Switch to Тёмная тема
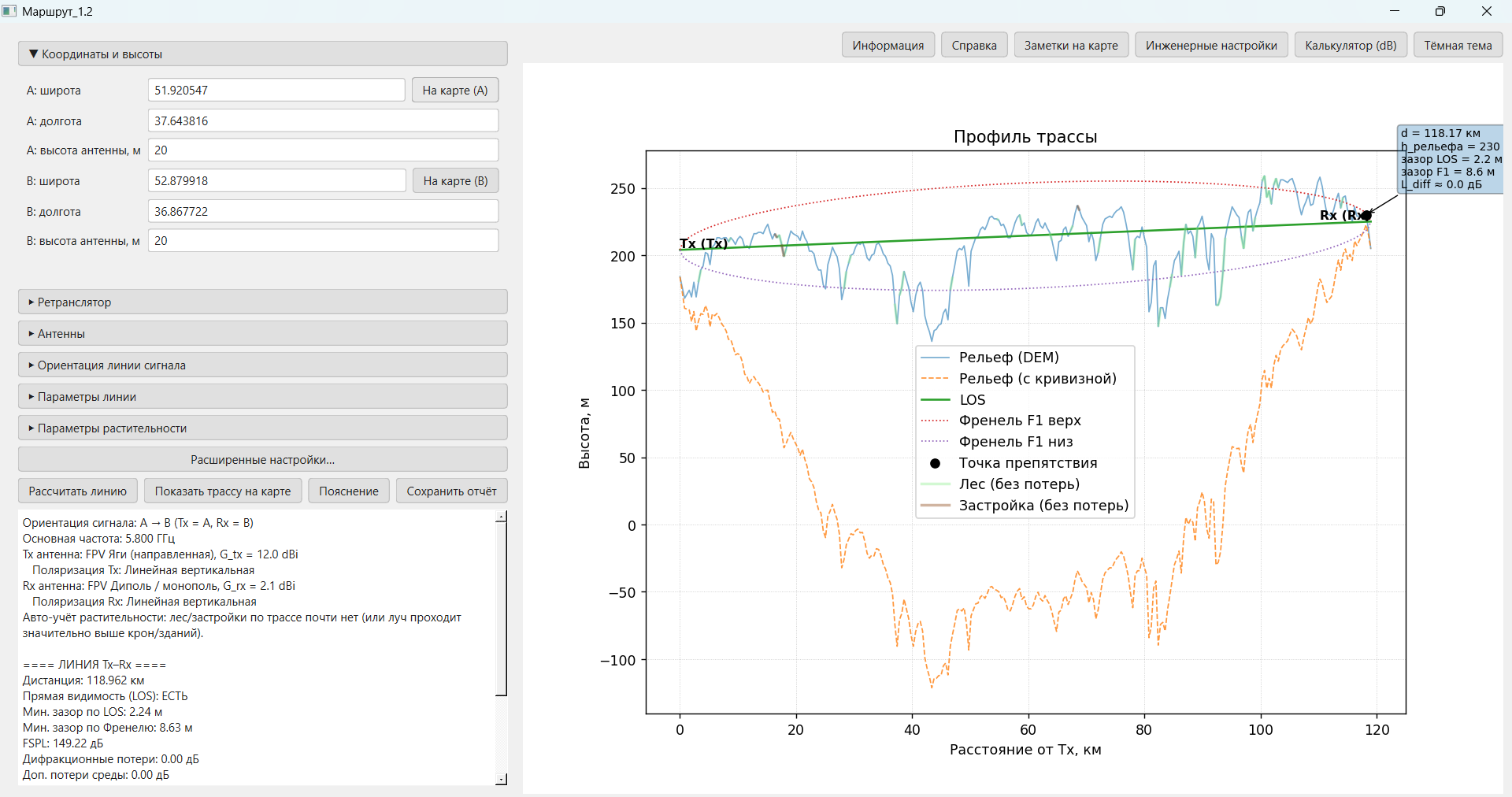Screen dimensions: 1512x797 [x=1457, y=46]
